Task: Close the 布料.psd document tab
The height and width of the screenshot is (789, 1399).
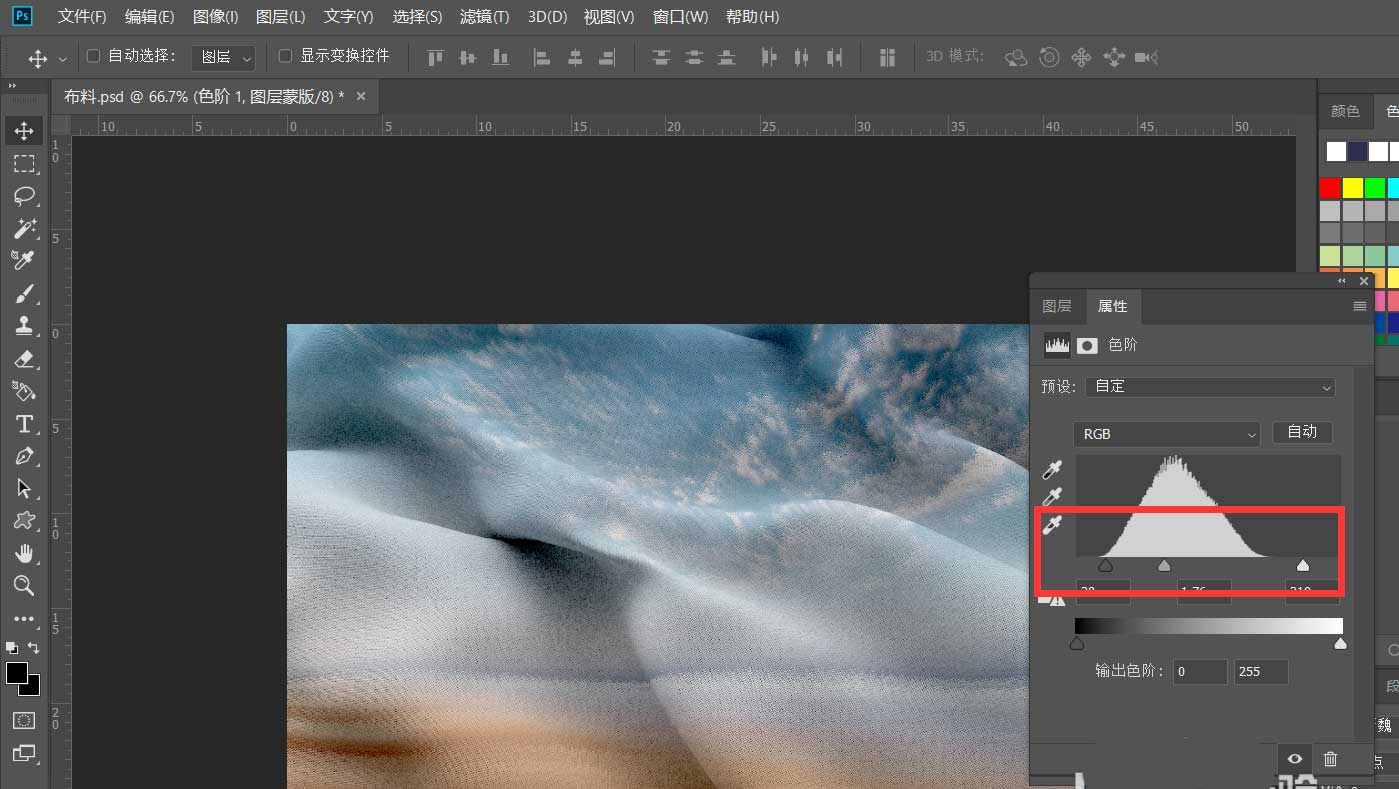Action: (x=361, y=96)
